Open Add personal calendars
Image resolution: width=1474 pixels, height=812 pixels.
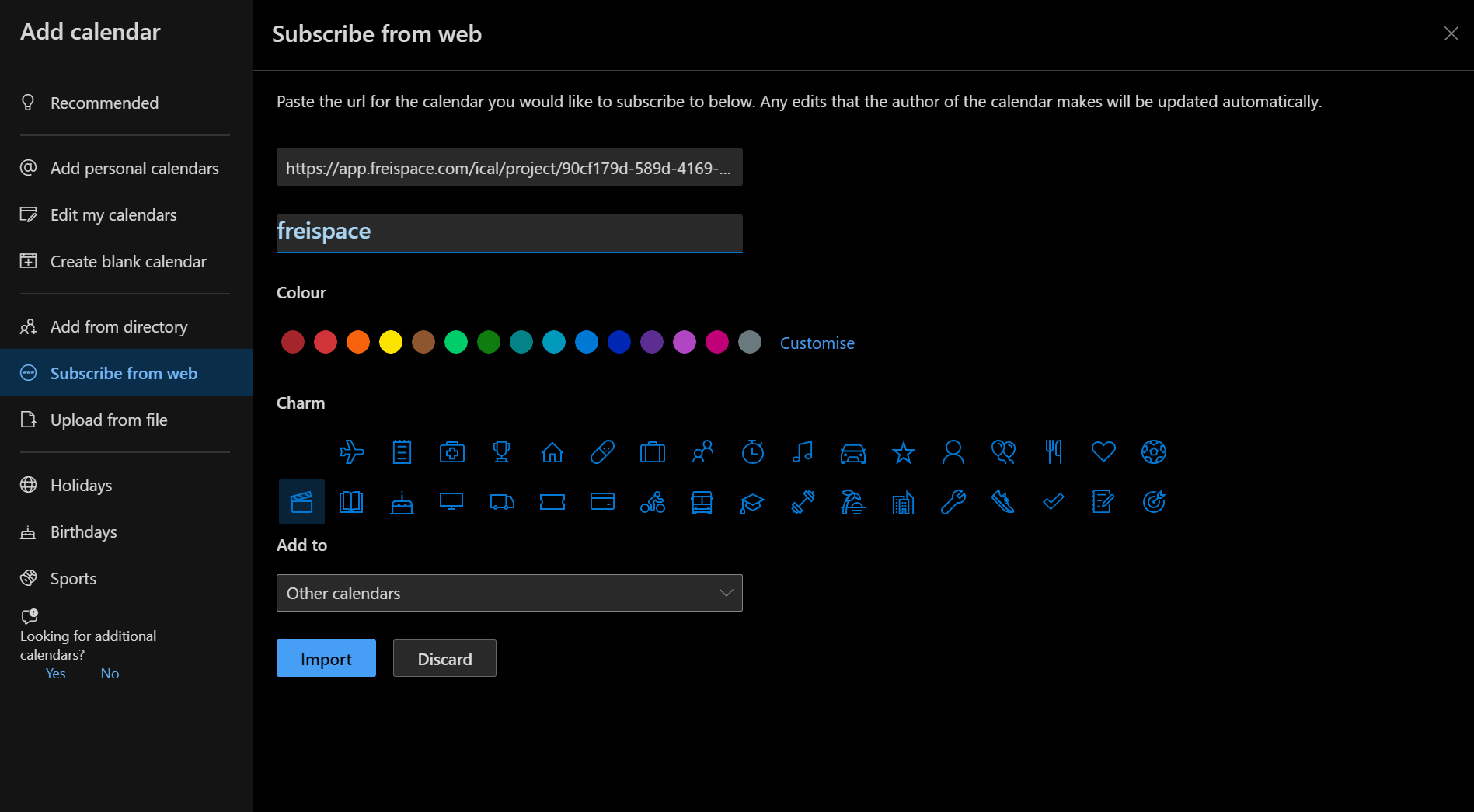click(134, 168)
